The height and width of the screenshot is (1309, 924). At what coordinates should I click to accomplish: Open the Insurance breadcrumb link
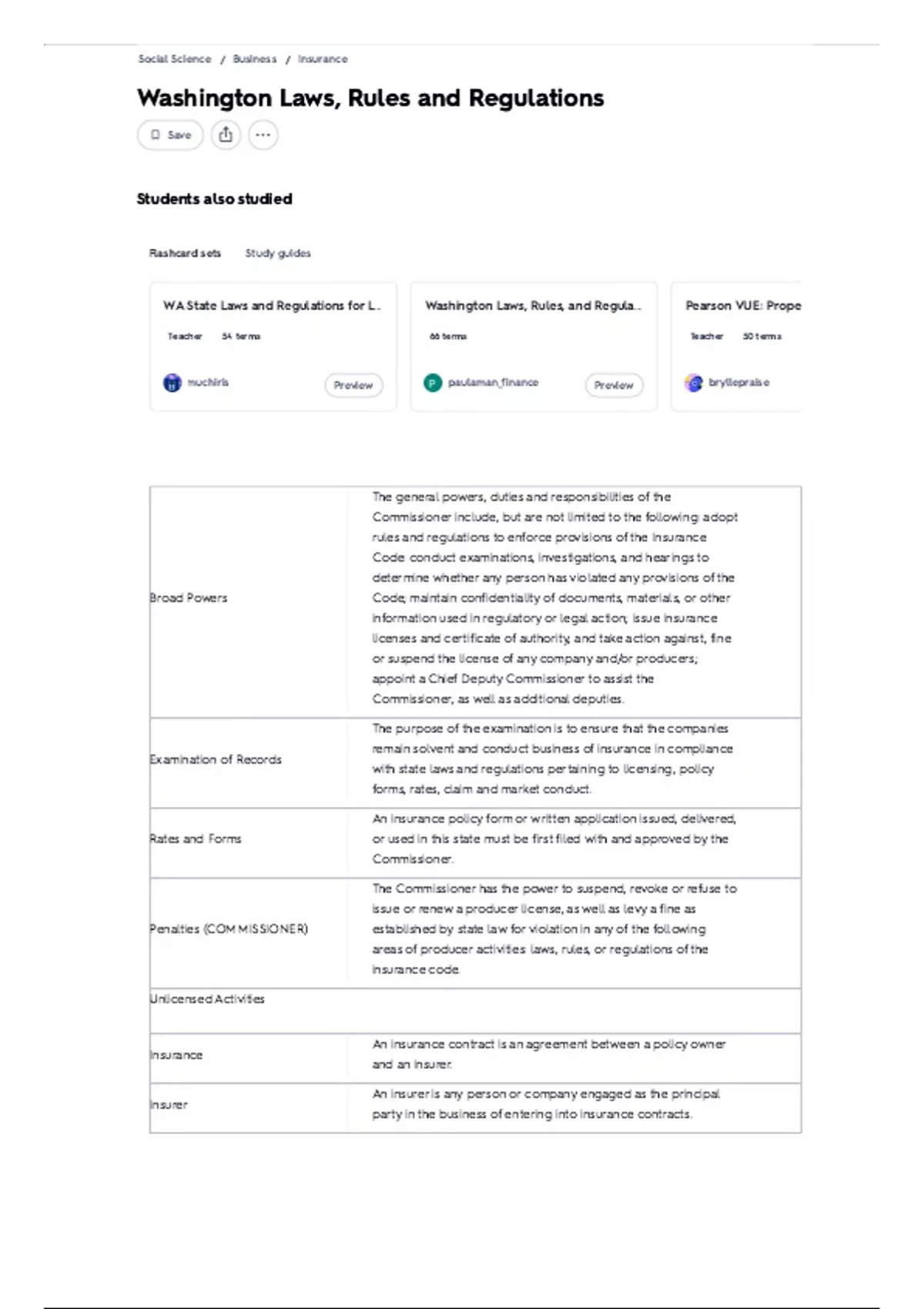click(x=323, y=59)
